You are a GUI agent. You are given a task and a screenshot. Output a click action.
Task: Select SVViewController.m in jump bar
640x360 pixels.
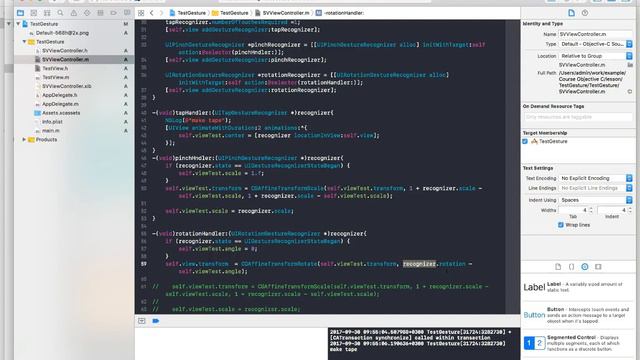click(282, 13)
